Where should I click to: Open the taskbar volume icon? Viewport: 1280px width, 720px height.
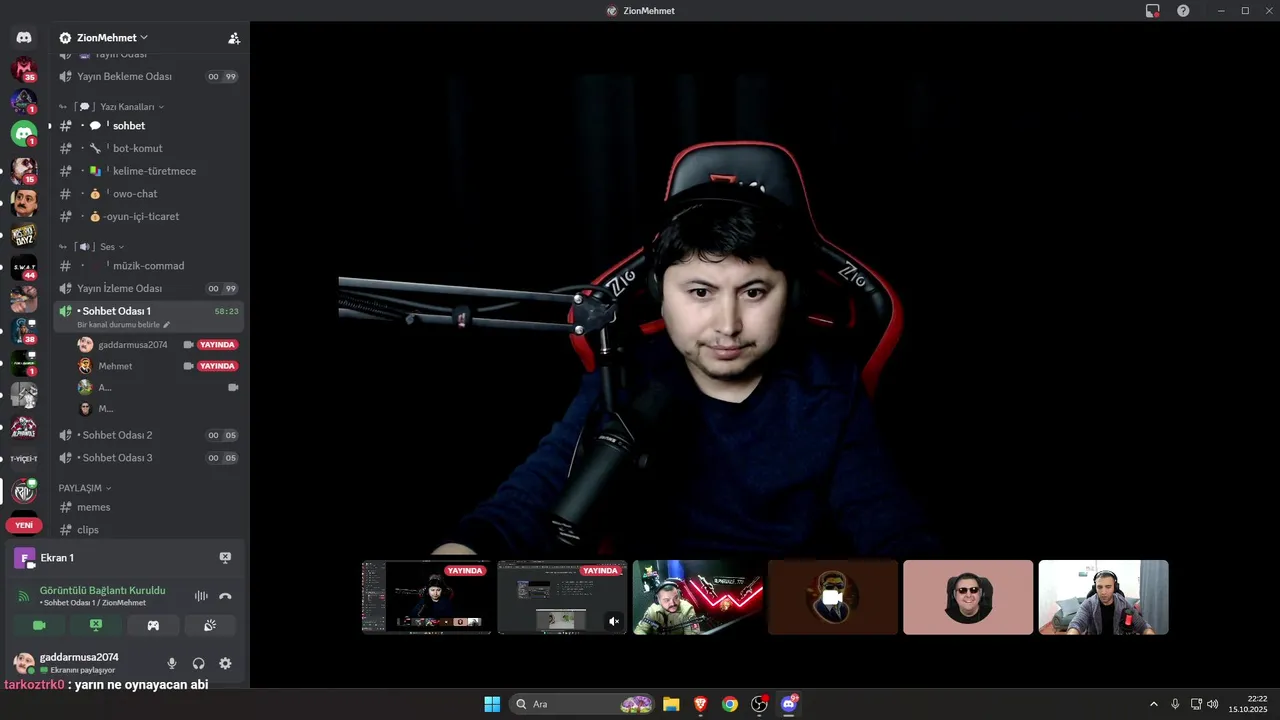click(x=1213, y=704)
